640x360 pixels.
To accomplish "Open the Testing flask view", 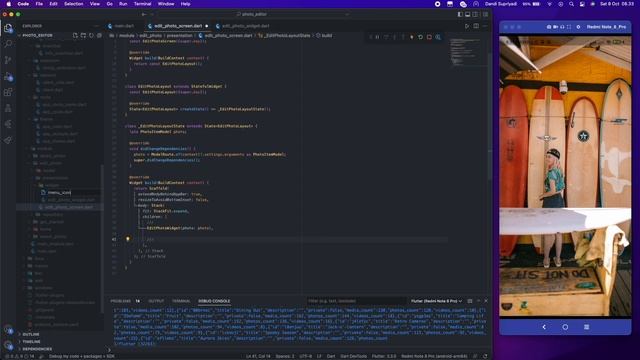I will (8, 108).
